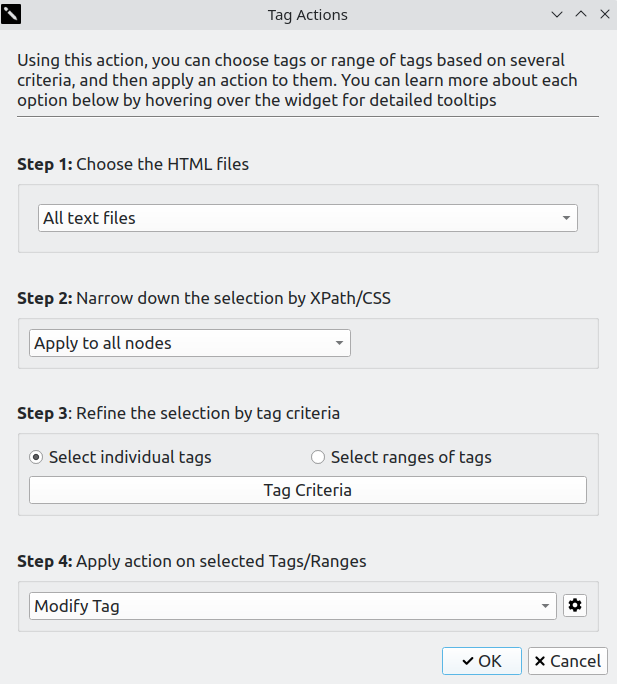Click the Step 1 Choose the HTML files label

[x=133, y=164]
